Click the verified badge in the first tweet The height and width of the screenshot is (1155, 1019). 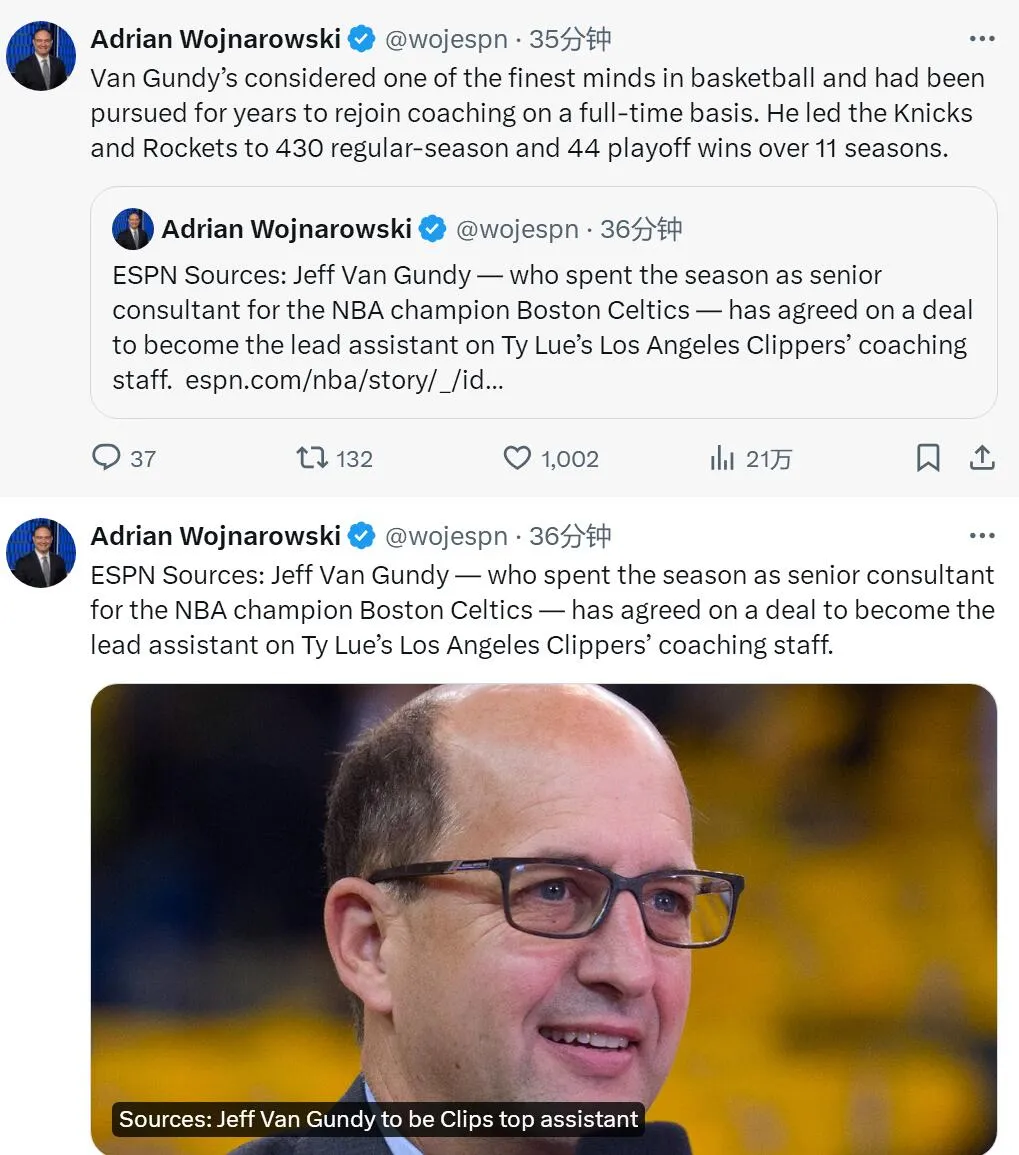pos(361,39)
